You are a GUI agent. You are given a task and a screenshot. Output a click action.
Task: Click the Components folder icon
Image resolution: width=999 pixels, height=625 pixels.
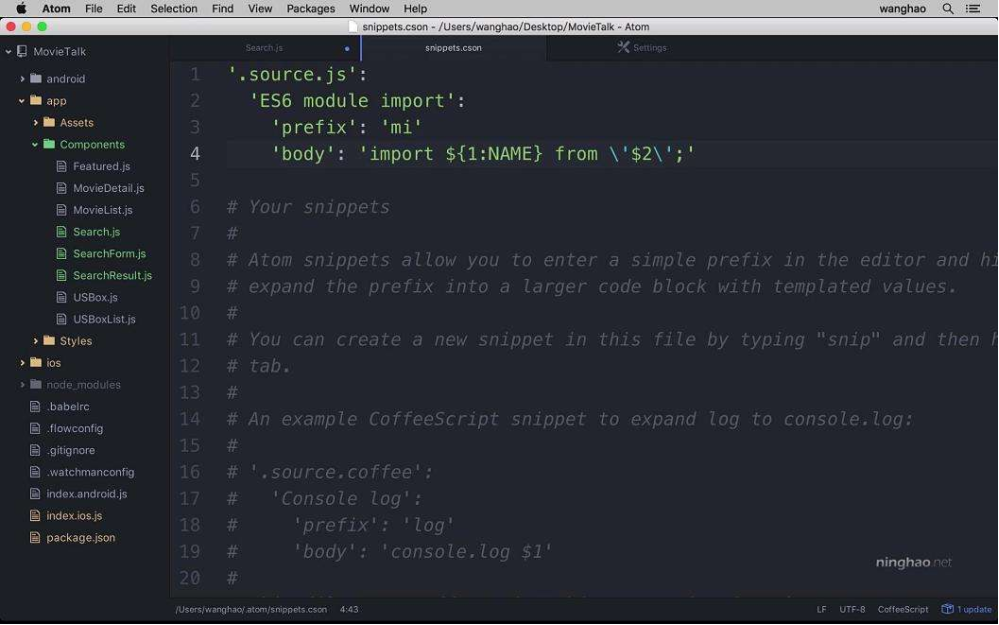[x=49, y=144]
